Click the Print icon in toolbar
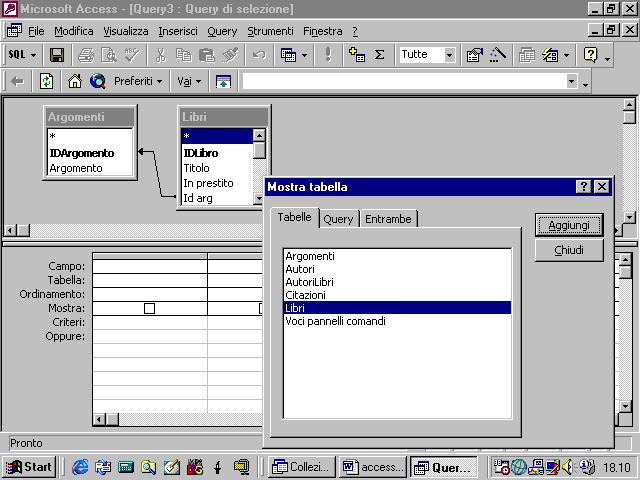The height and width of the screenshot is (480, 640). point(86,55)
